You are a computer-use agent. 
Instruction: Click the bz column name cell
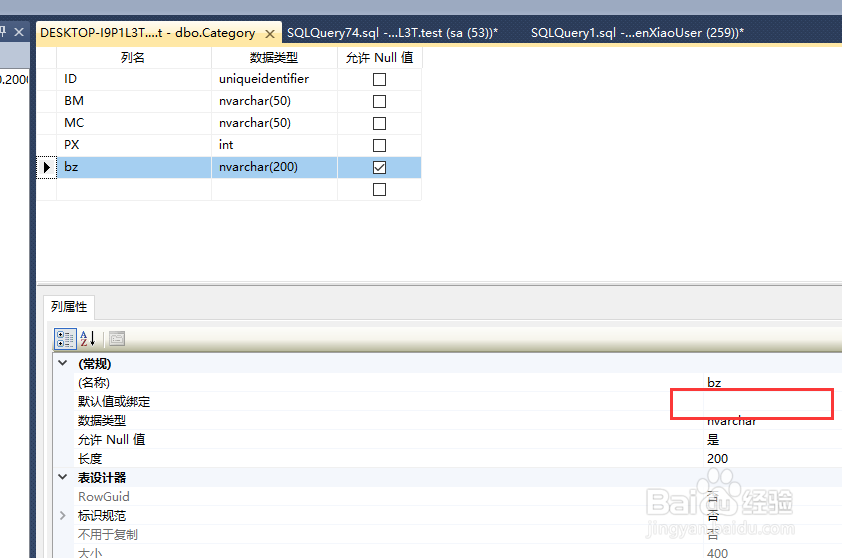tap(134, 167)
